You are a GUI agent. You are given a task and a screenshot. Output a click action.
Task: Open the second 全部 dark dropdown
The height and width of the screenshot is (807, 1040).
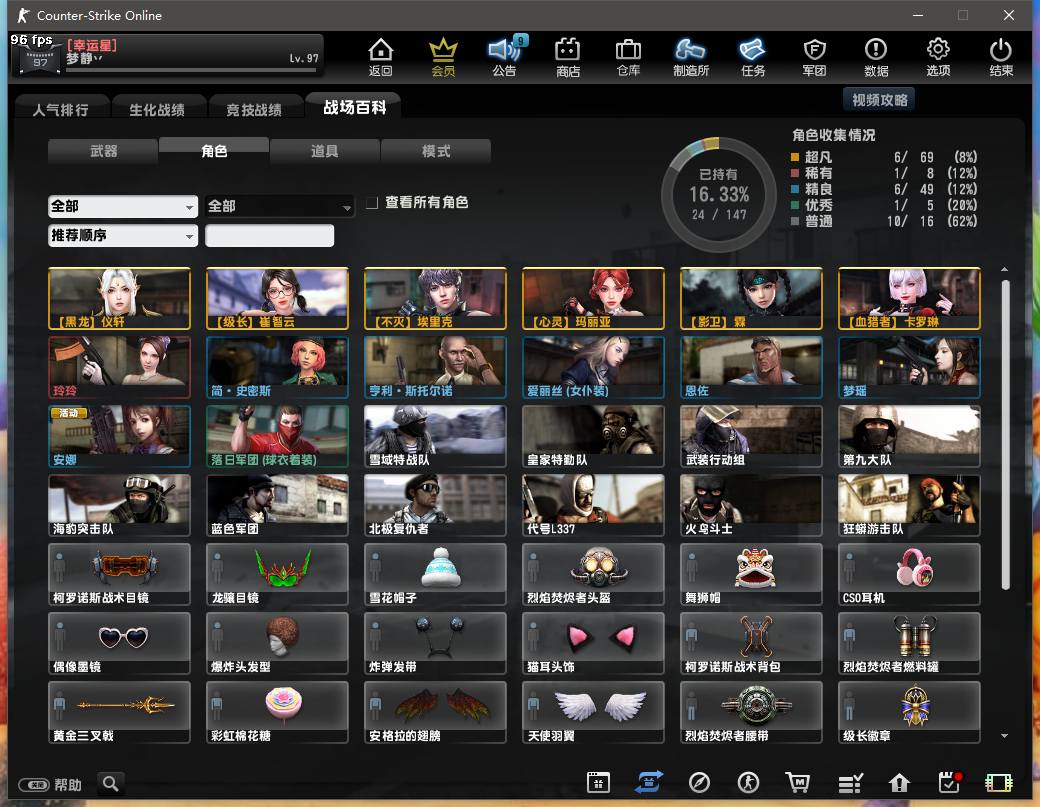pyautogui.click(x=280, y=206)
